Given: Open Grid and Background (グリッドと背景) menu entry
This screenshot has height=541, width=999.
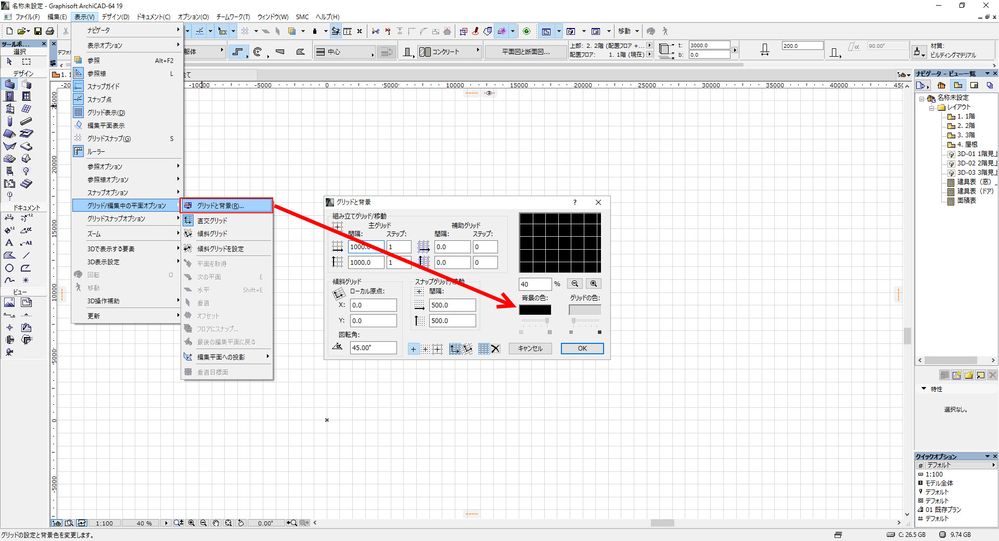Looking at the screenshot, I should [x=227, y=205].
